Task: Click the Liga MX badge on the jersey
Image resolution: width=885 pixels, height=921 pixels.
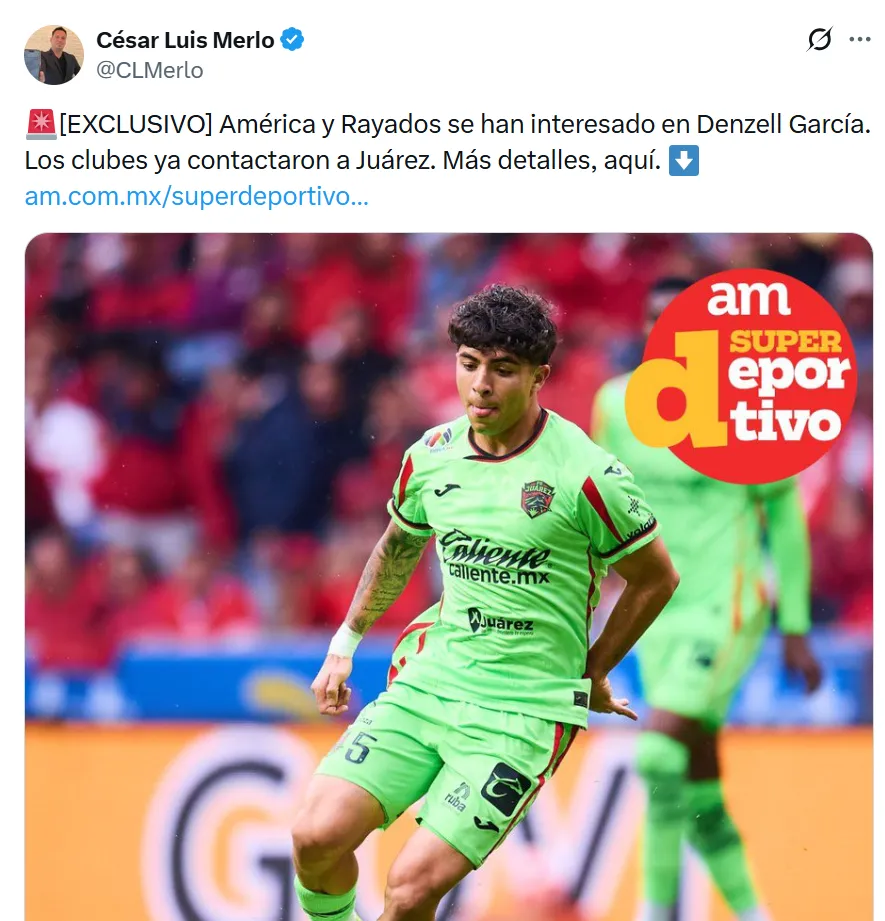Action: tap(439, 439)
